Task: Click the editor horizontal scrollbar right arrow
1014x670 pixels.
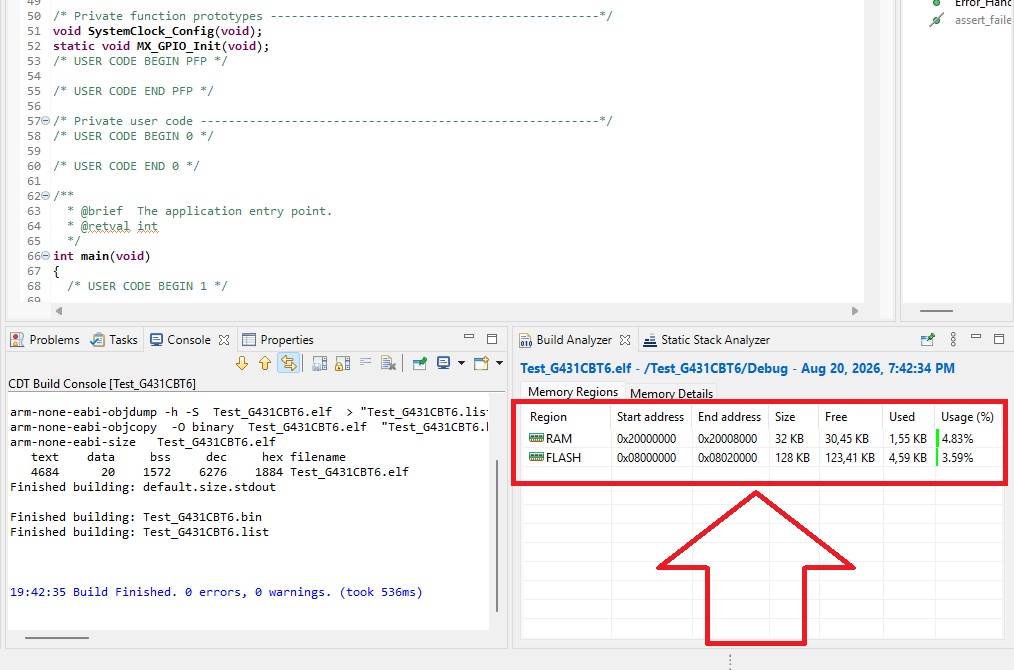Action: tap(855, 311)
